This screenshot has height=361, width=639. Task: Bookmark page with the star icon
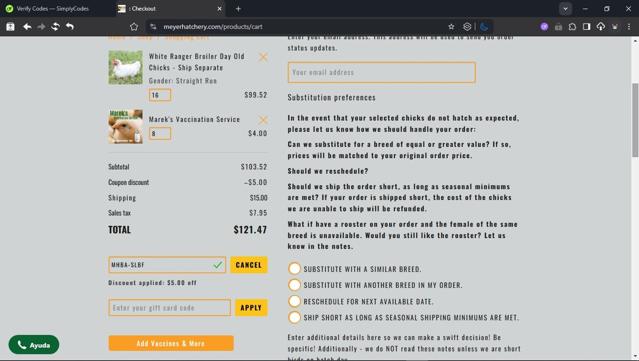451,26
